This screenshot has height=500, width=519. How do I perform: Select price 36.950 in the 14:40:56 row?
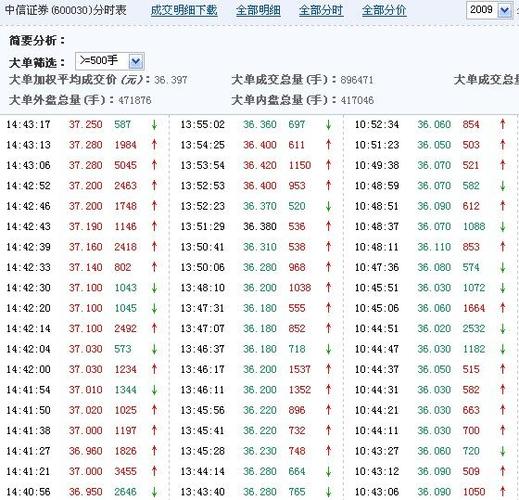coord(85,492)
